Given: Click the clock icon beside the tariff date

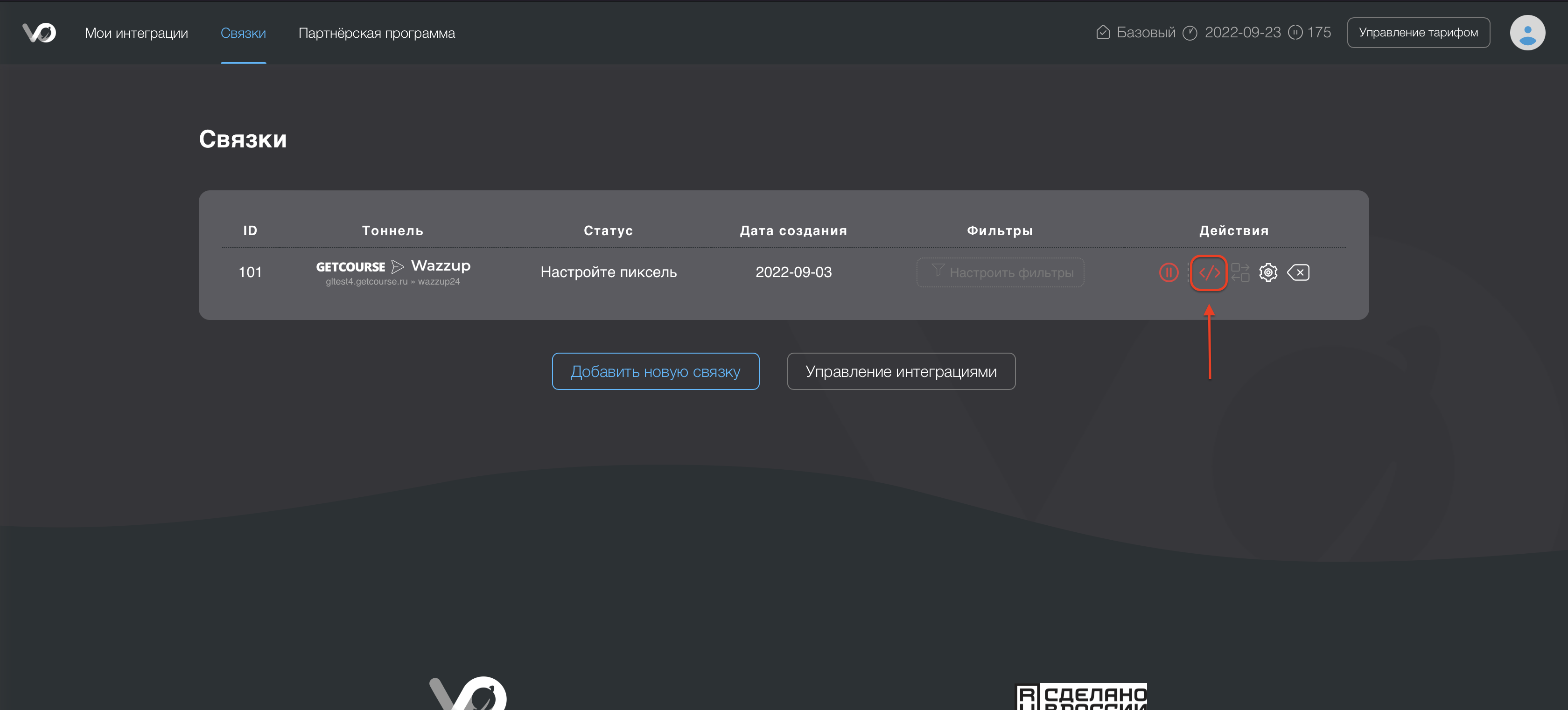Looking at the screenshot, I should coord(1190,33).
